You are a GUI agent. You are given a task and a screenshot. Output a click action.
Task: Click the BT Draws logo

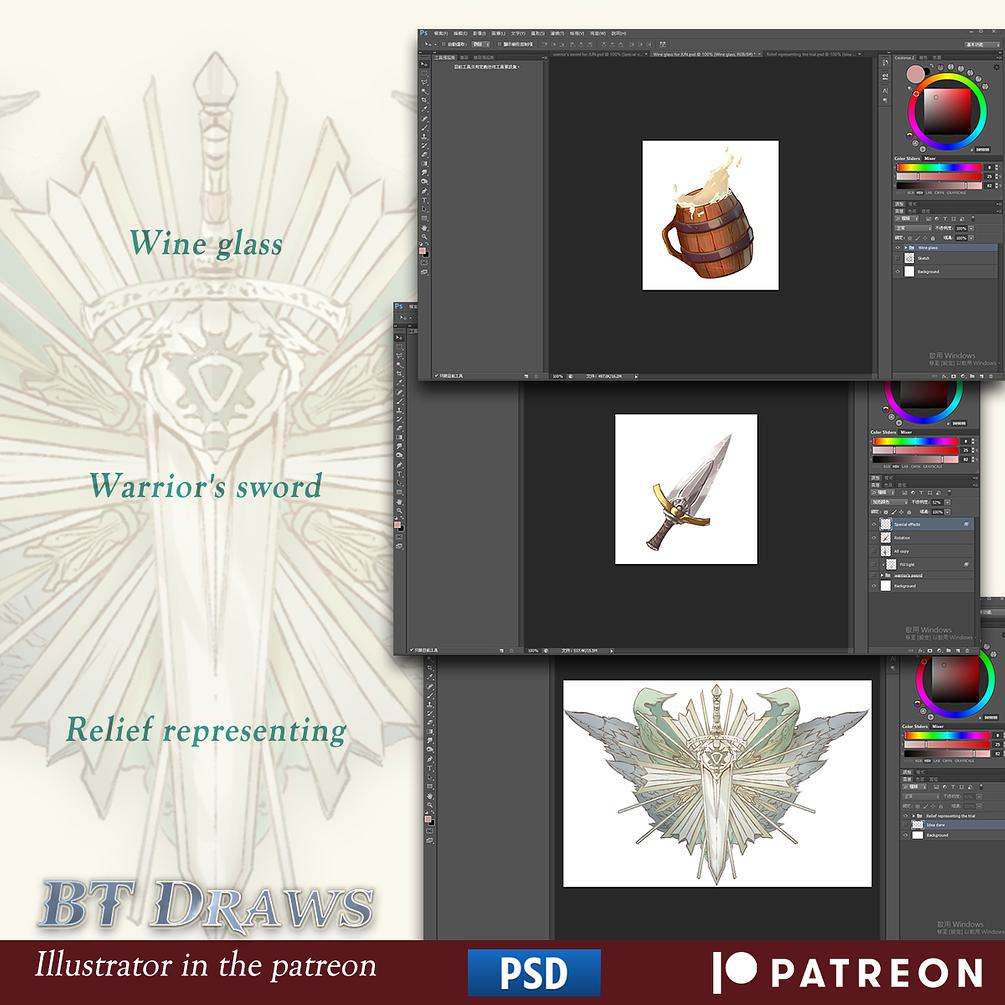206,905
